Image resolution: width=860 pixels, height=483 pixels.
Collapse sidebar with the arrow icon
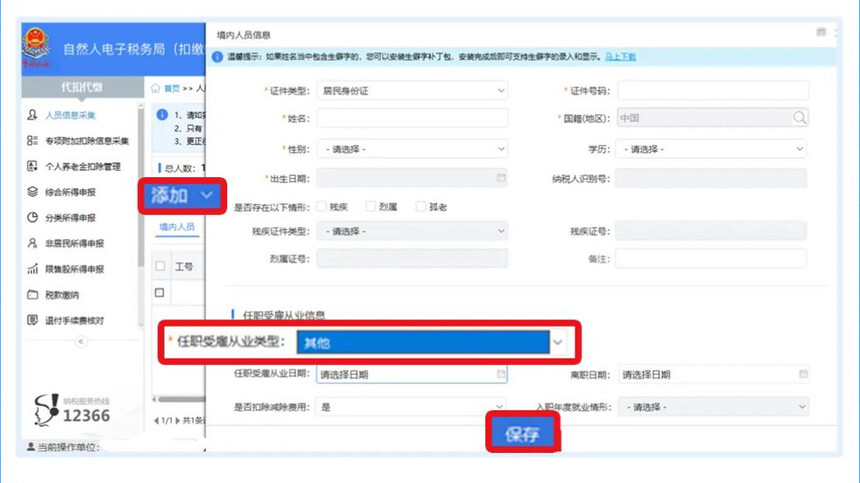click(x=81, y=342)
